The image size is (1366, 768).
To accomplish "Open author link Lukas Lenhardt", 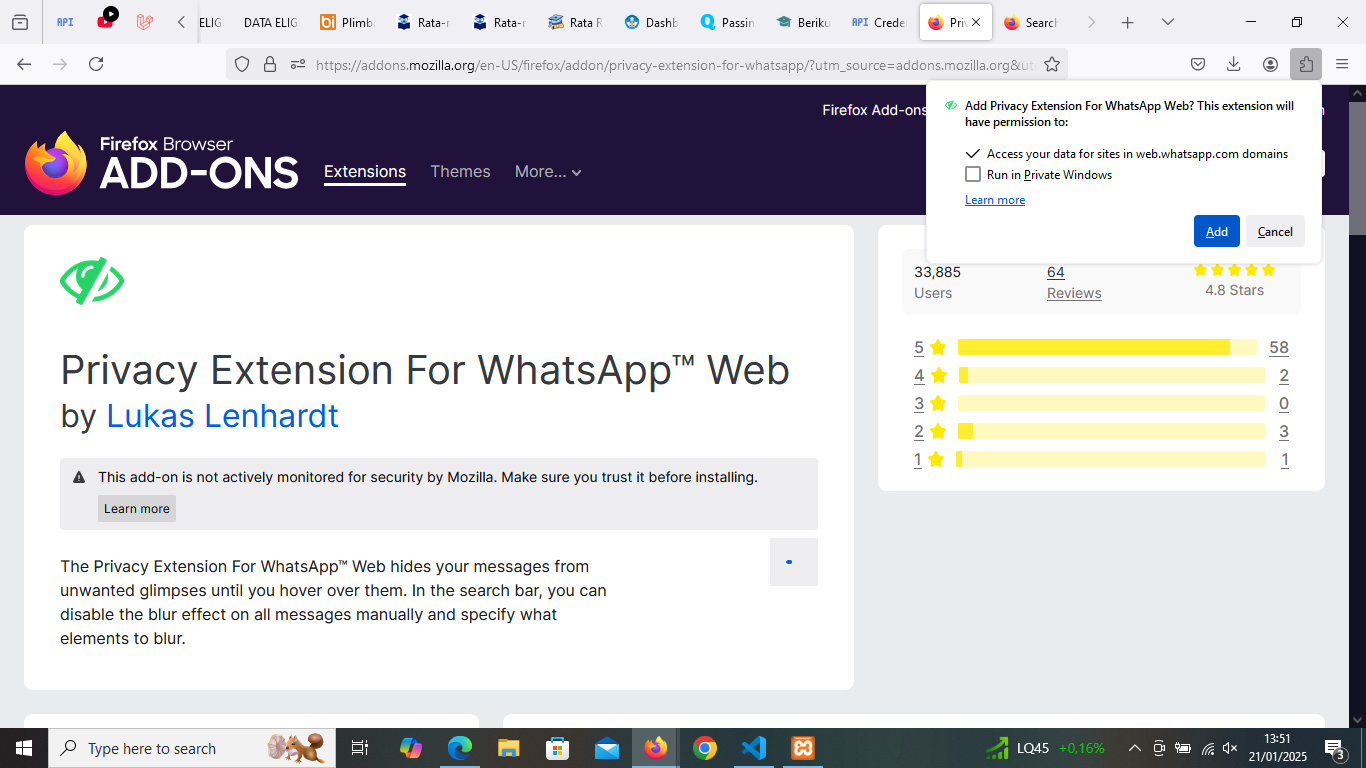I will [222, 415].
